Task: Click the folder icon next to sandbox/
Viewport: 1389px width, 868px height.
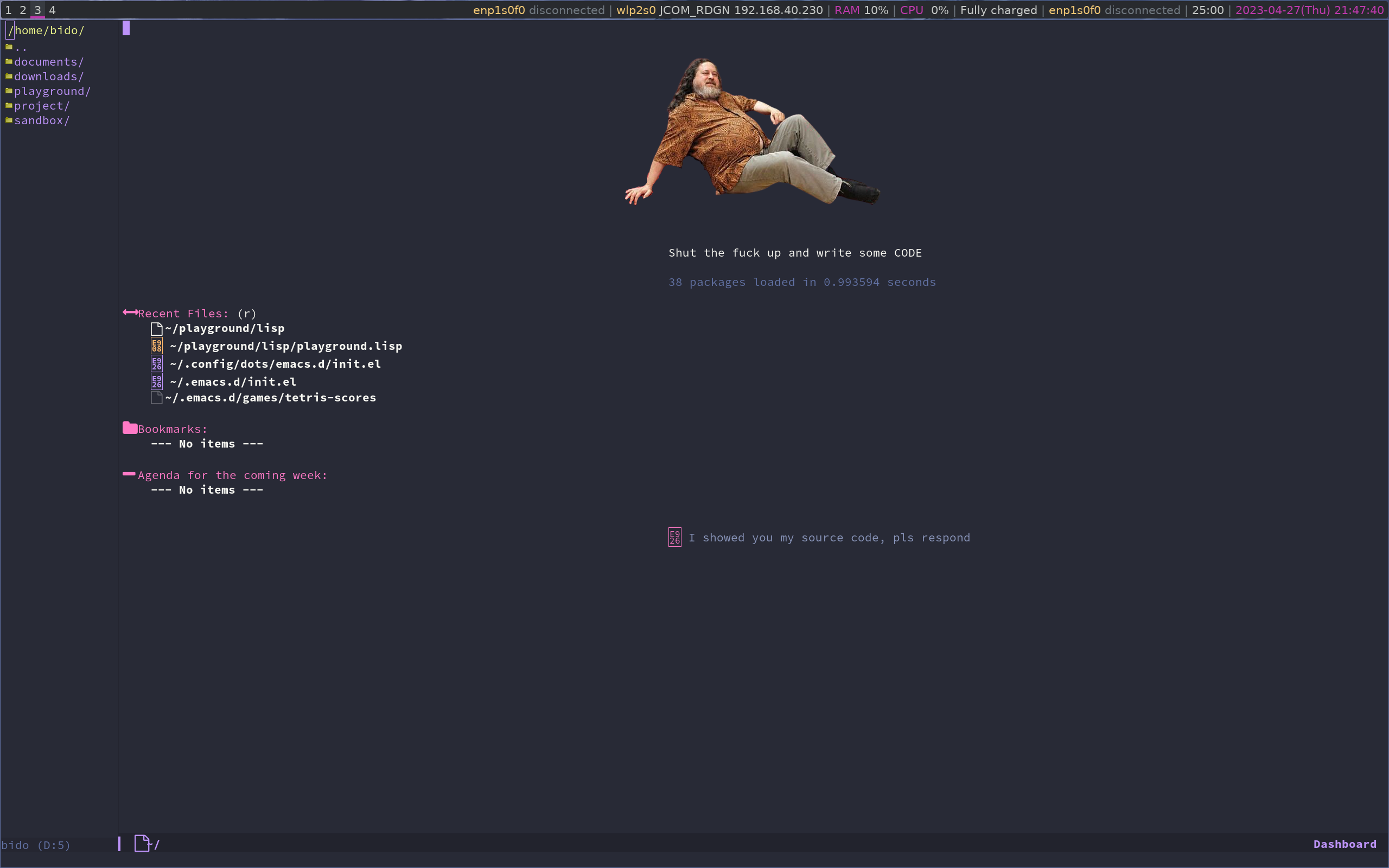Action: [9, 120]
